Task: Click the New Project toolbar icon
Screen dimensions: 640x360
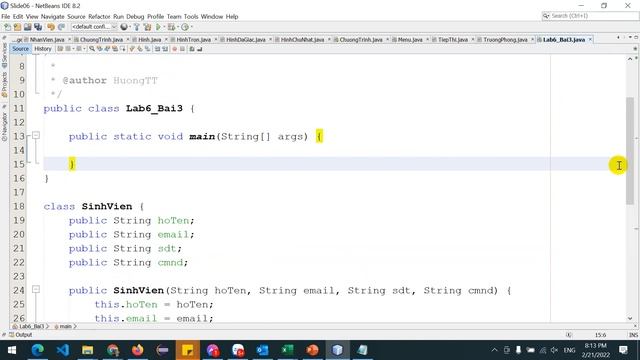Action: tap(17, 27)
